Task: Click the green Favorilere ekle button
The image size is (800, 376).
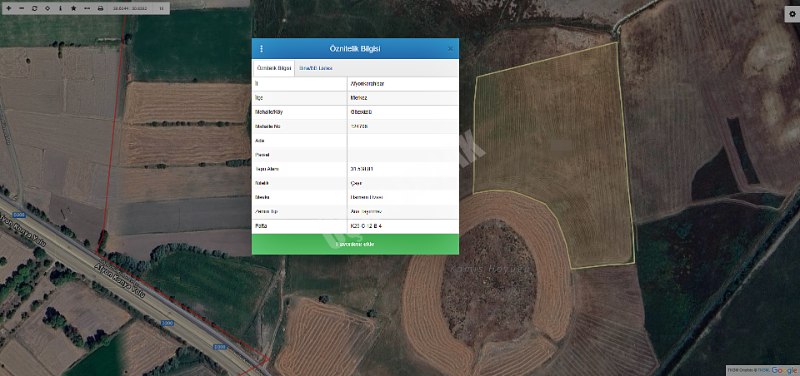Action: (x=355, y=244)
